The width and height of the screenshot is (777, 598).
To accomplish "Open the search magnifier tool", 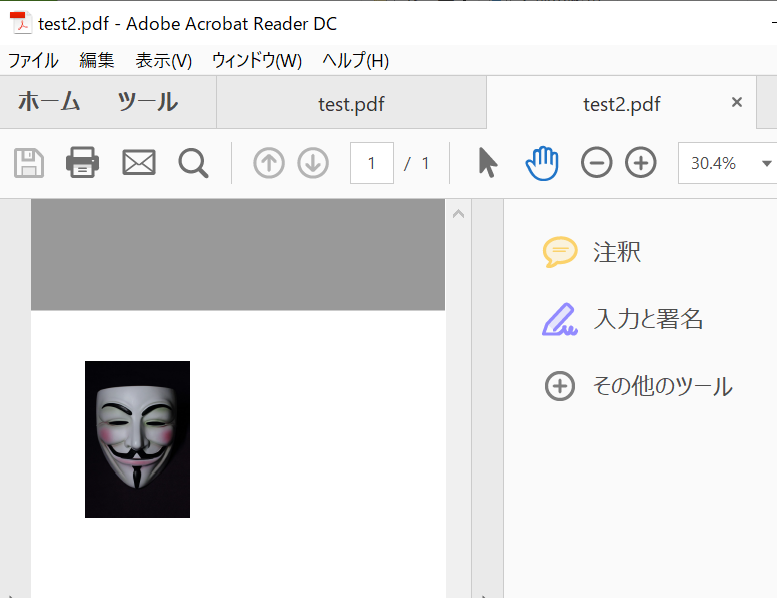I will 193,163.
